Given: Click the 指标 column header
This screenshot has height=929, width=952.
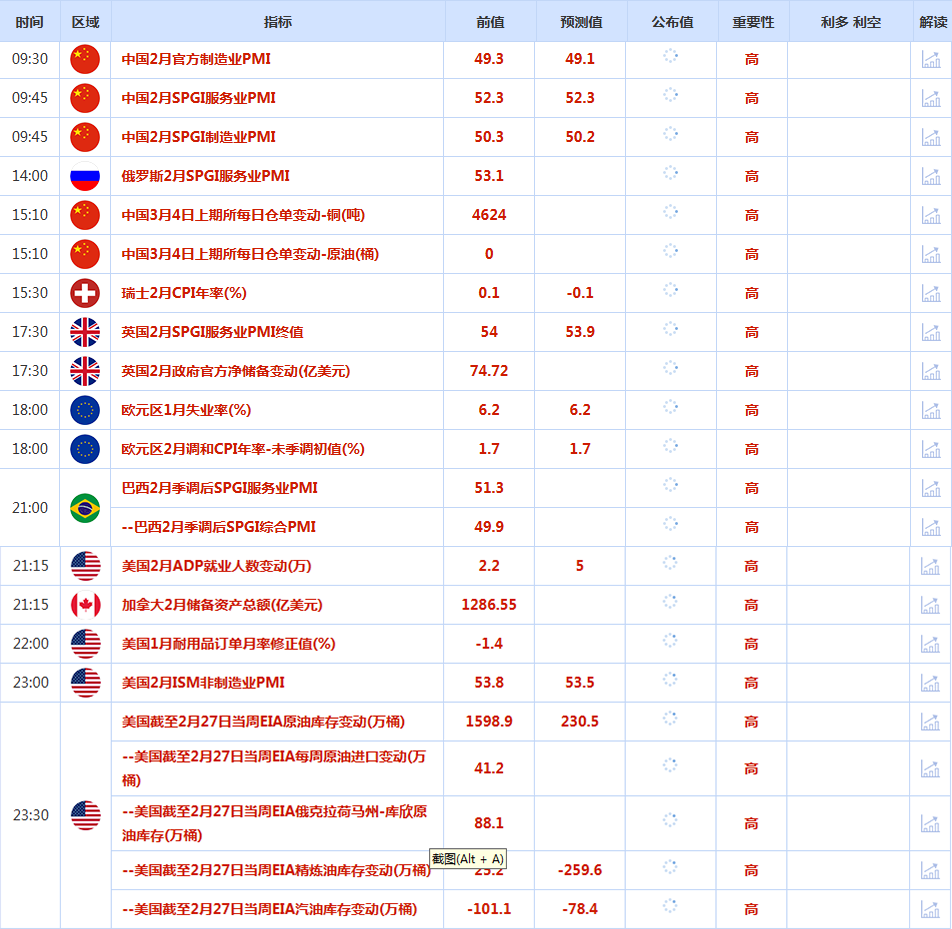Looking at the screenshot, I should (x=277, y=22).
